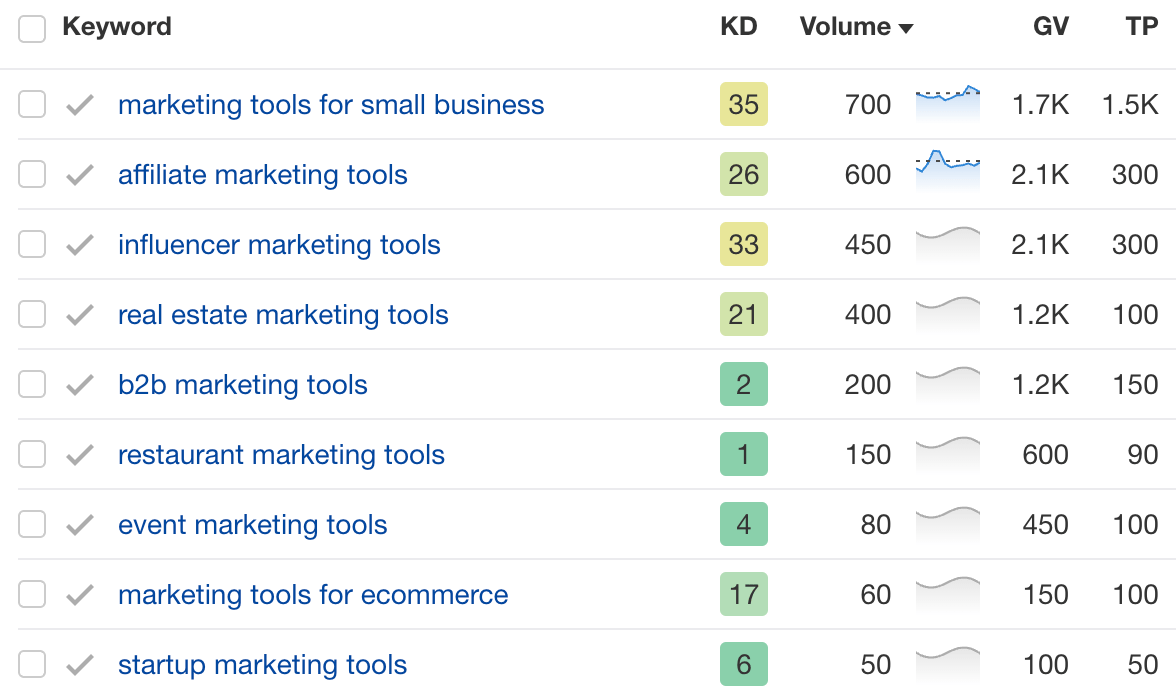This screenshot has height=694, width=1176.
Task: Check the box for "influencer marketing tools"
Action: point(31,244)
